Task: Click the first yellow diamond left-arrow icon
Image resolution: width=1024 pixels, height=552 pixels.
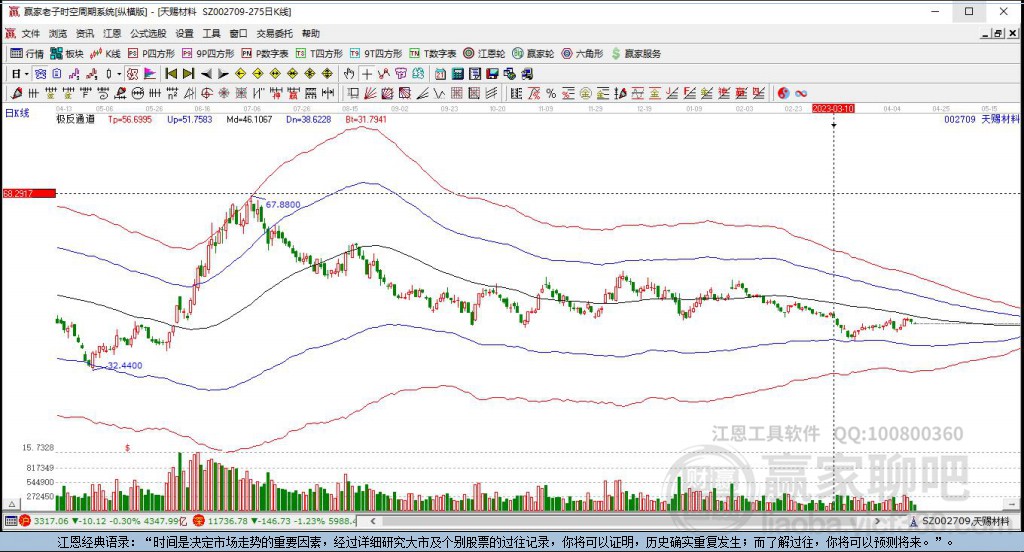Action: (240, 74)
